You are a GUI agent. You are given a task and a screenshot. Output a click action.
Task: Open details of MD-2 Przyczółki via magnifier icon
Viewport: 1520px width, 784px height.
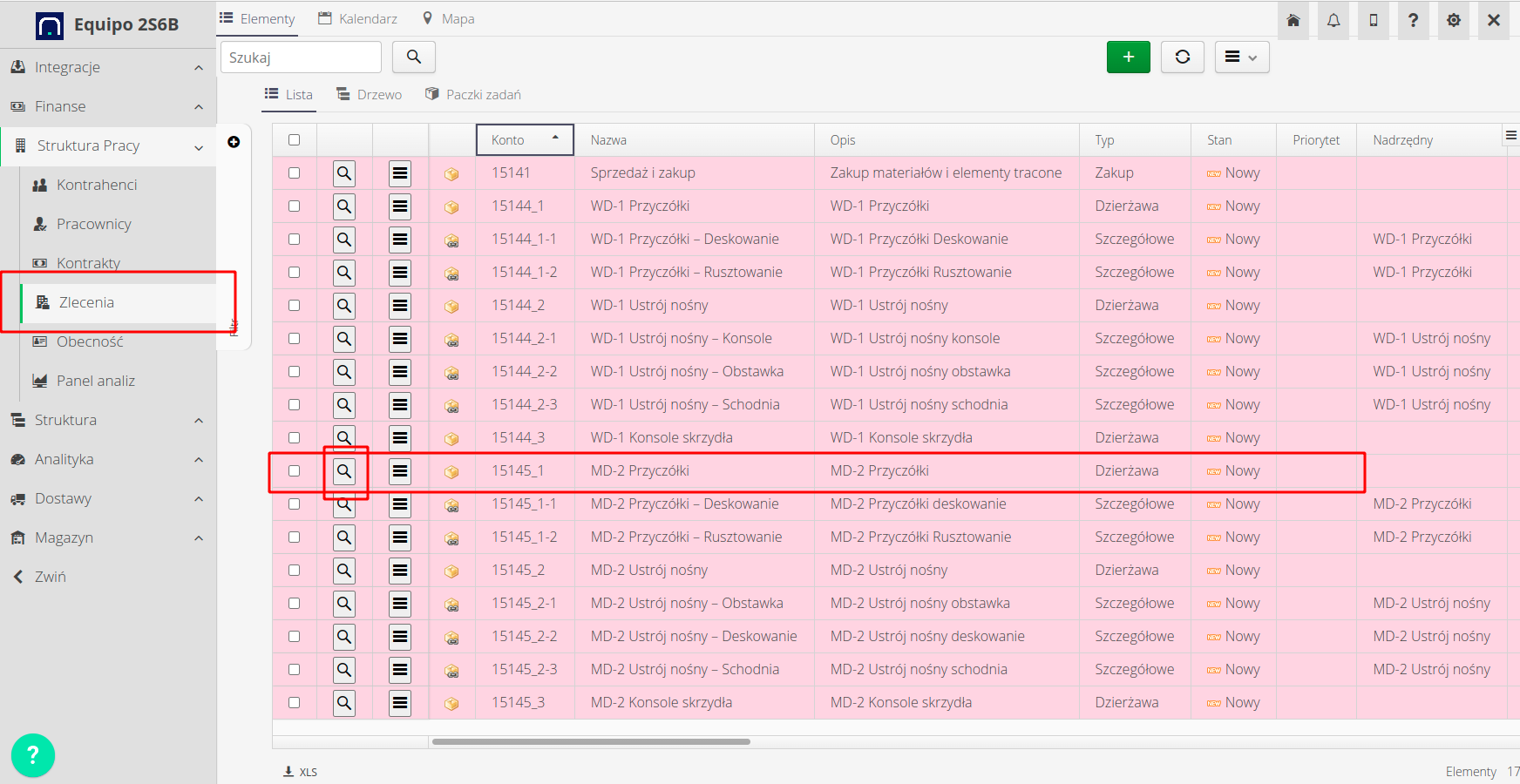coord(344,470)
